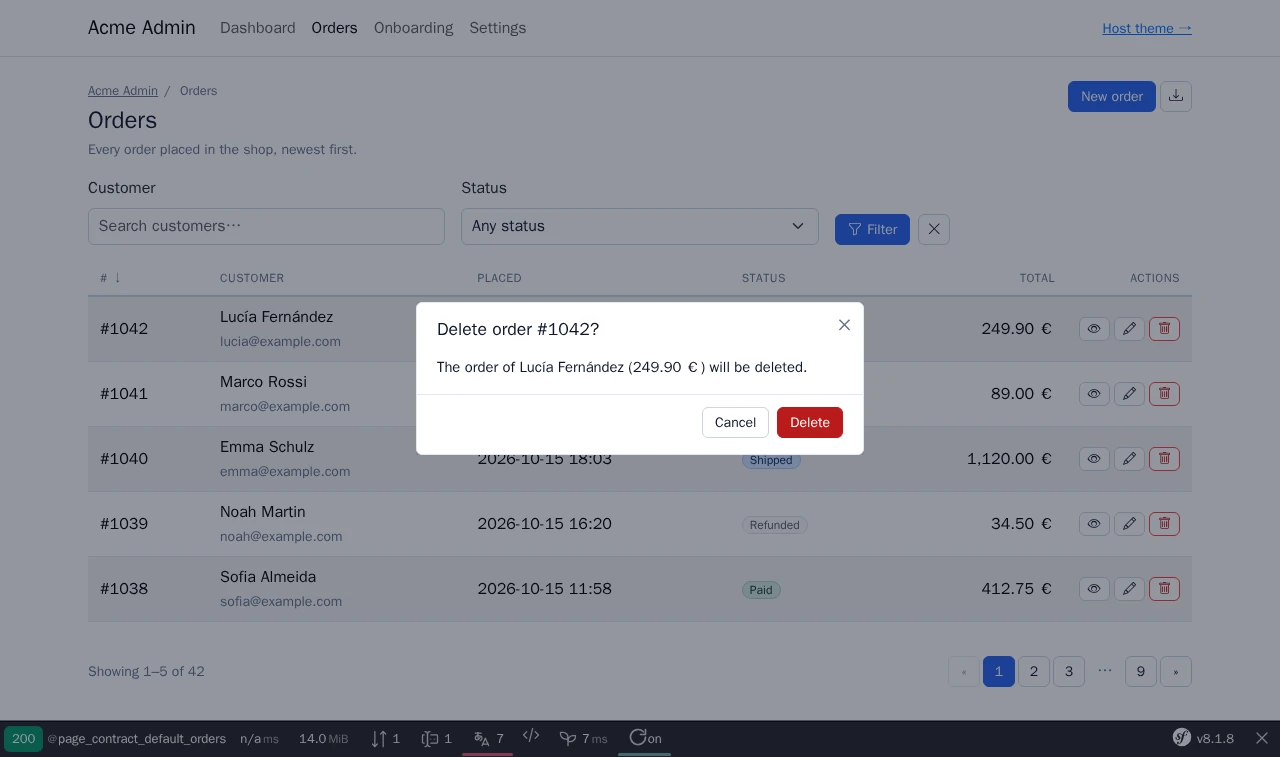Screen dimensions: 1280x757
Task: Close the Symfony debug toolbar
Action: 1262,738
